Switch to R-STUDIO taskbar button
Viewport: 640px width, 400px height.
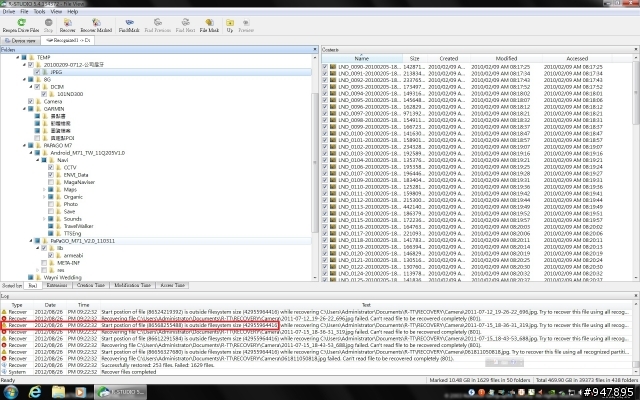tap(121, 392)
